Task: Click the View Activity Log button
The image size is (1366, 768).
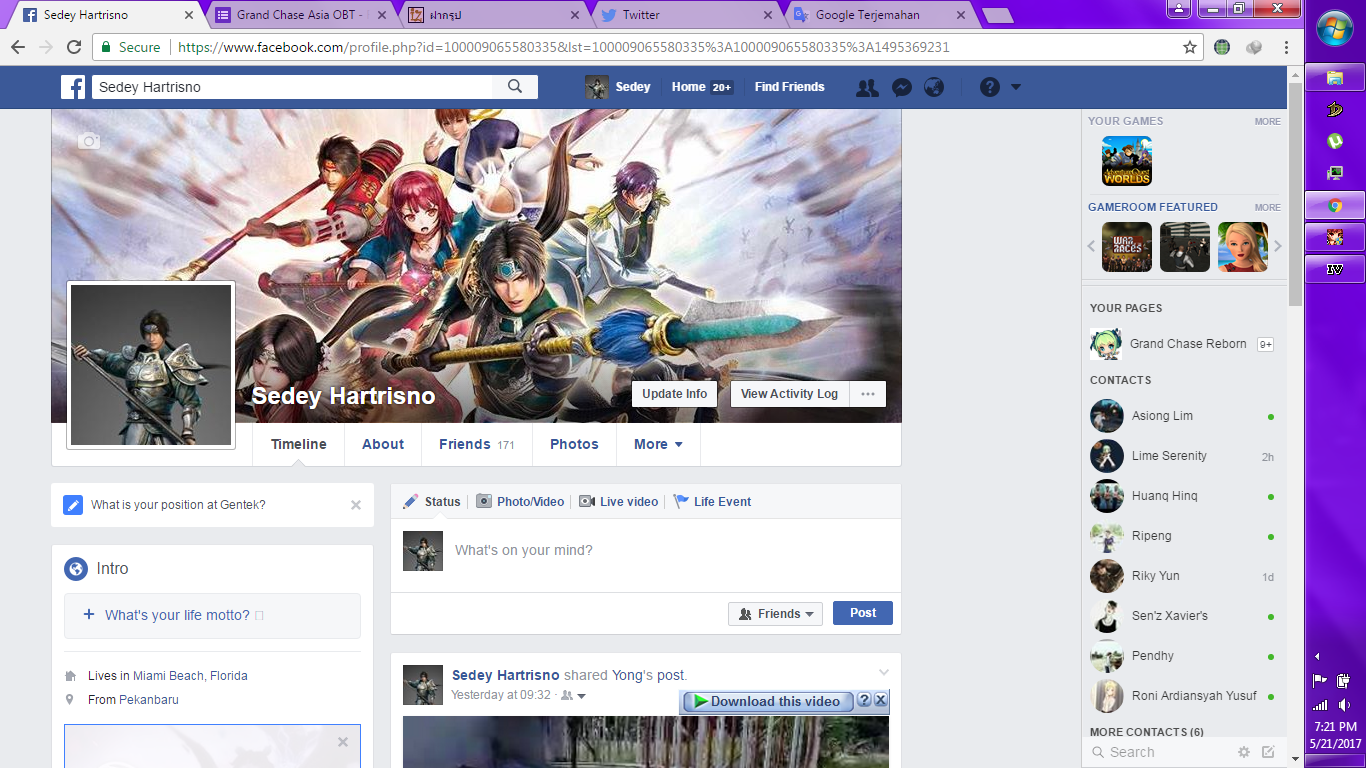Action: [x=789, y=394]
